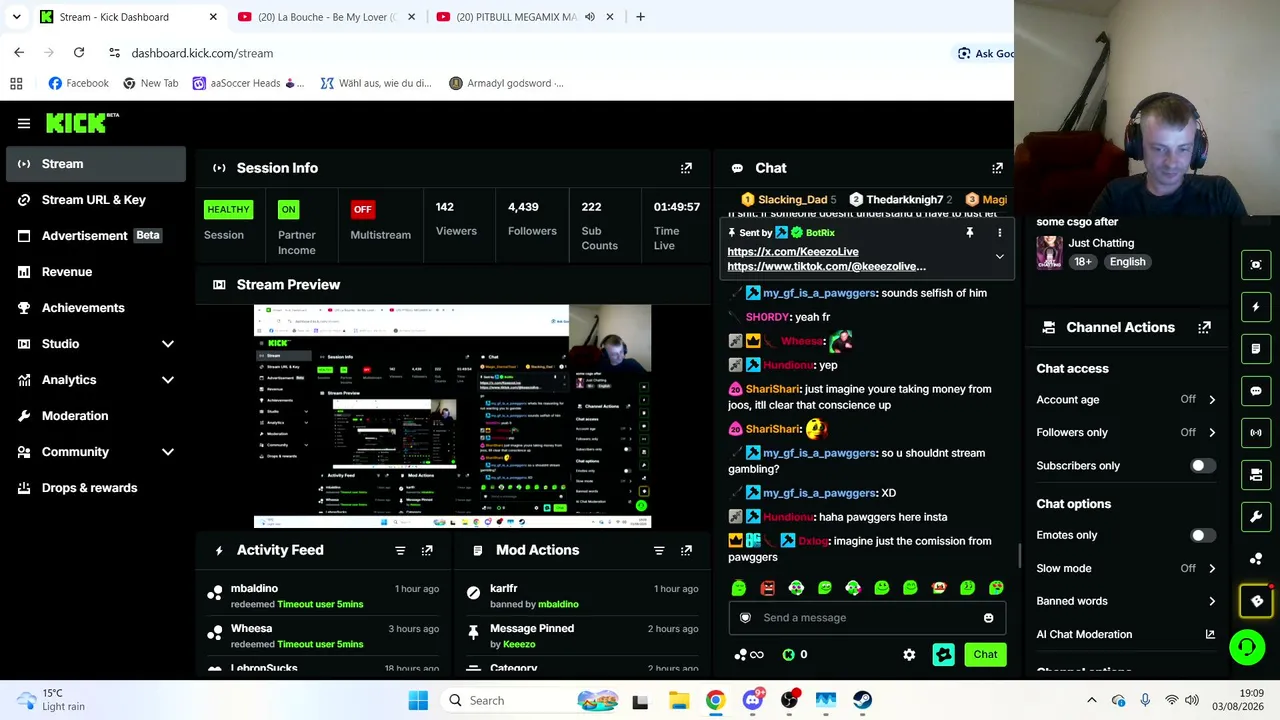Pop out the Activity Feed panel

tap(427, 550)
